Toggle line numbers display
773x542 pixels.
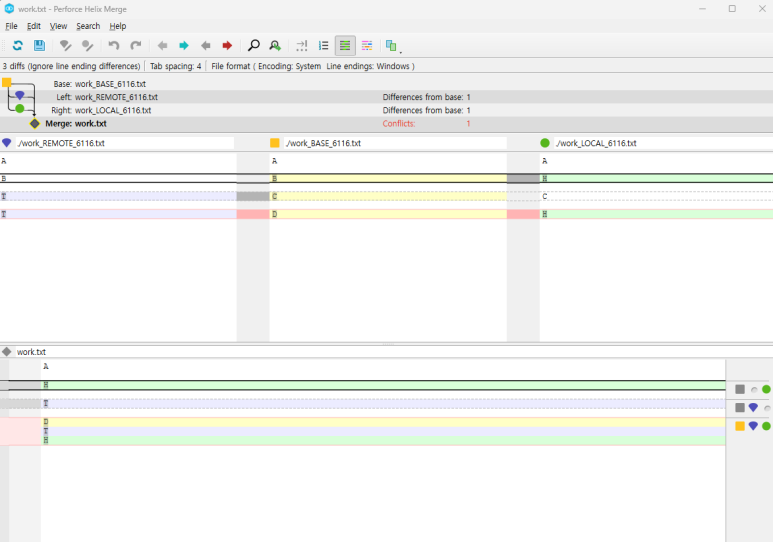(323, 46)
